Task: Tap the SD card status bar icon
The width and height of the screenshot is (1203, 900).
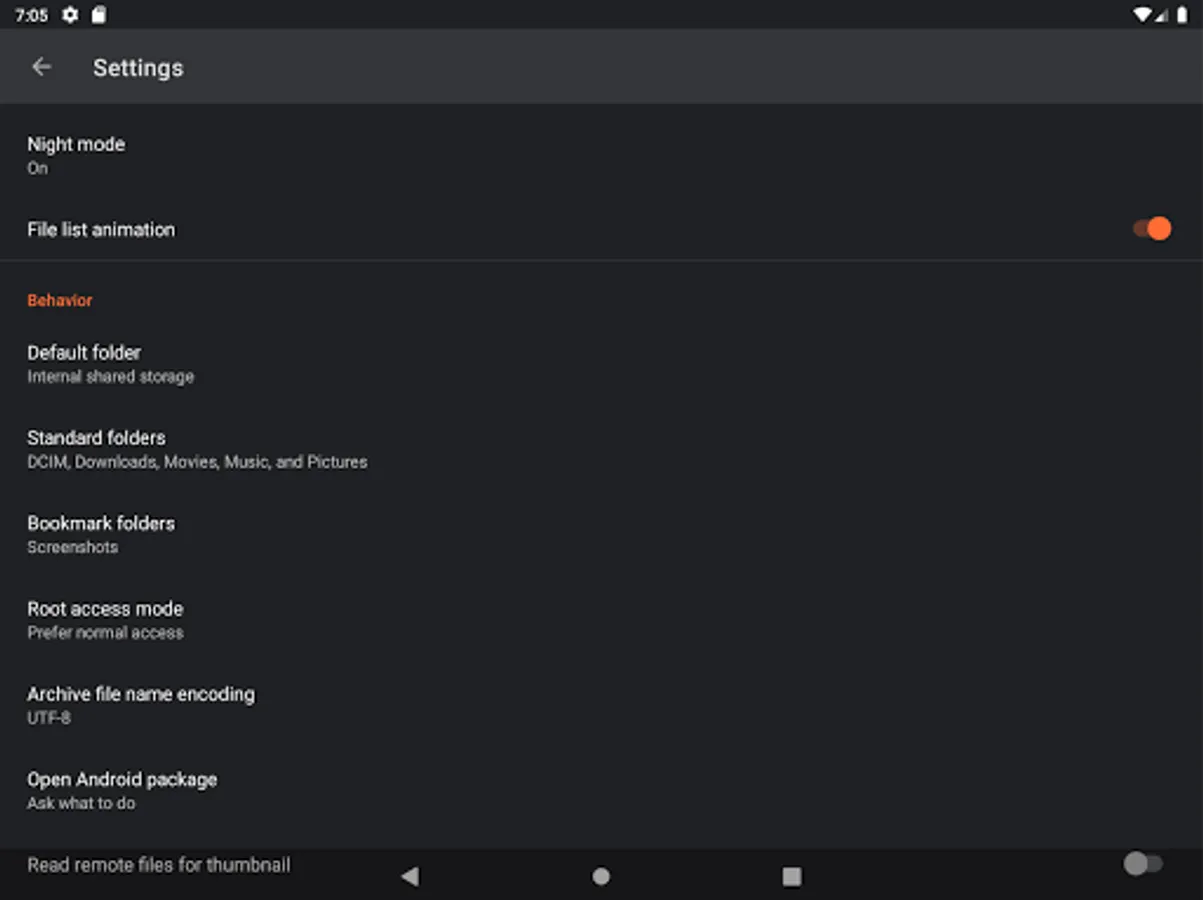Action: click(98, 15)
